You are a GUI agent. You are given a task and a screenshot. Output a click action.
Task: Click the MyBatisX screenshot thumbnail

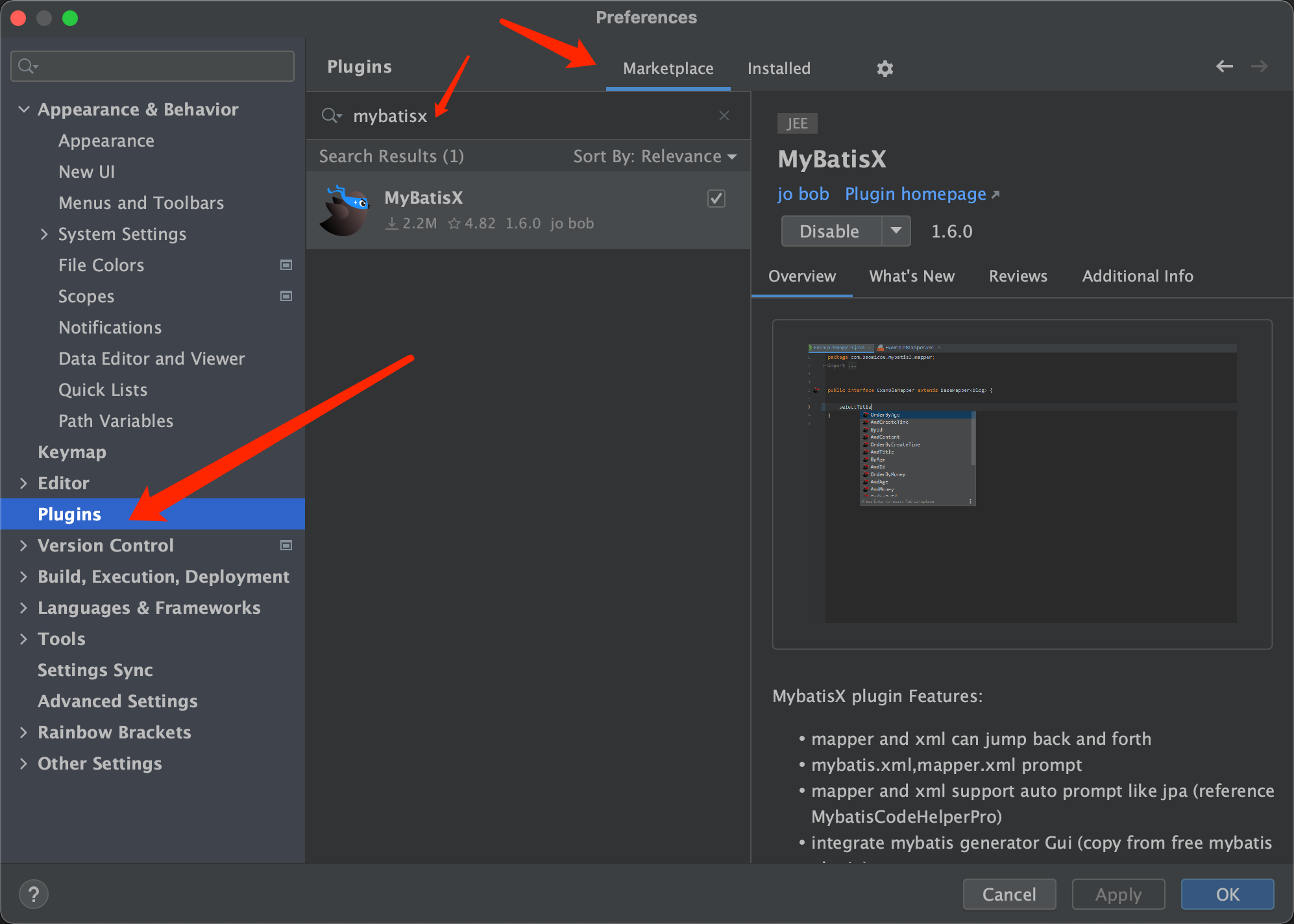point(1022,483)
